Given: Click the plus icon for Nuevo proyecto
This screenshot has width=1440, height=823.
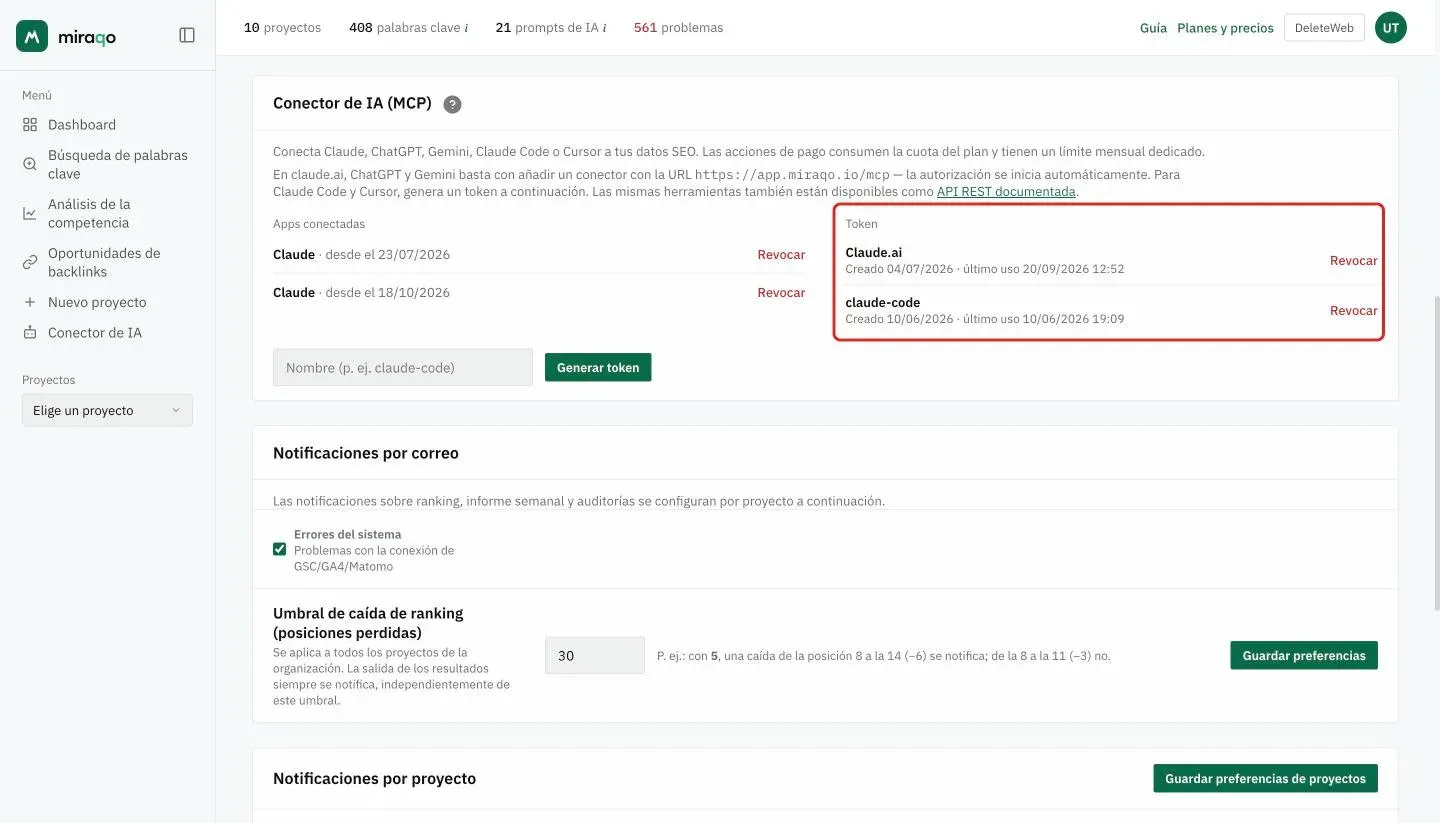Looking at the screenshot, I should tap(30, 302).
